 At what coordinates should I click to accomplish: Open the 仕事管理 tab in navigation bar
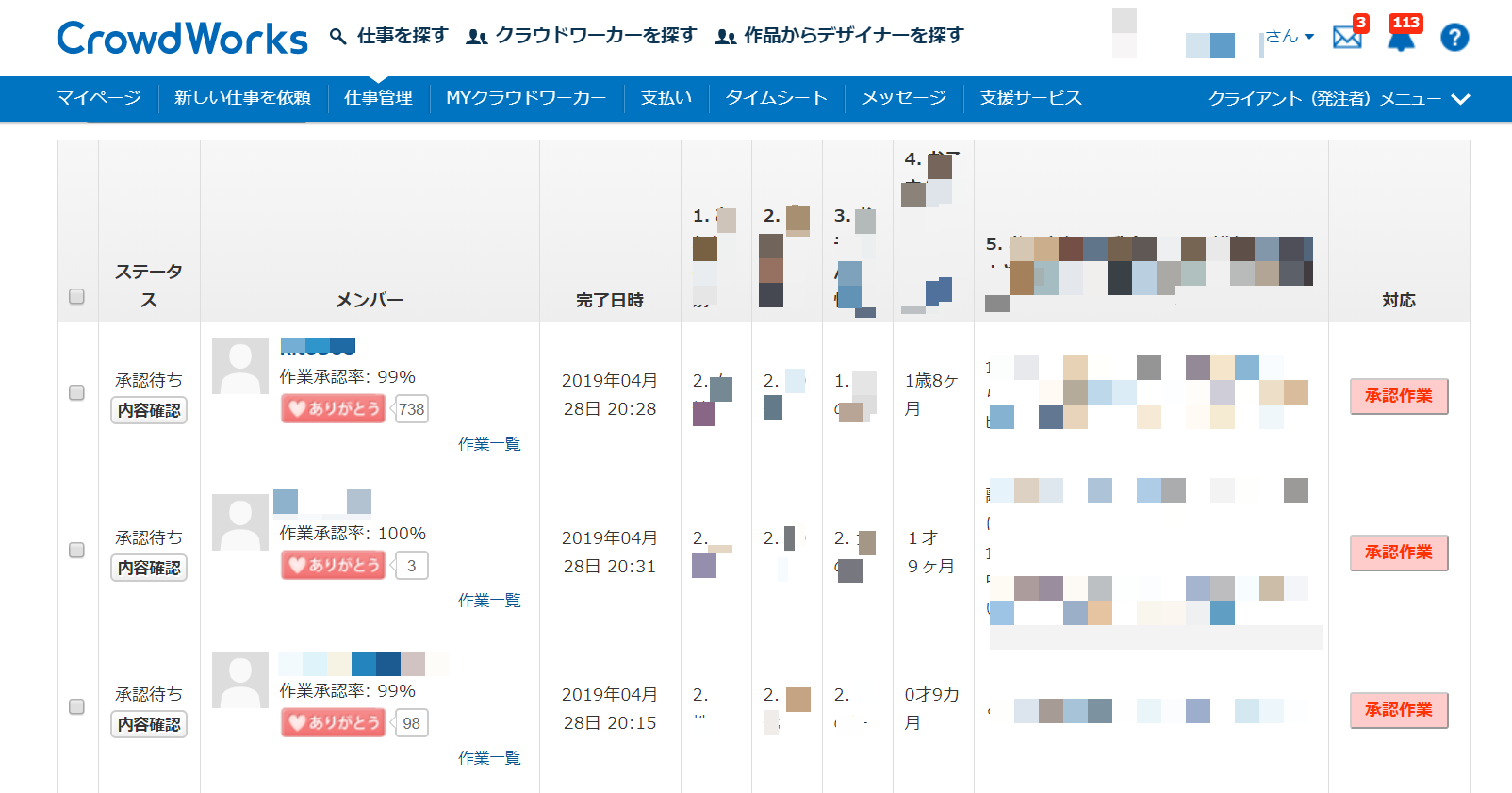pos(378,98)
